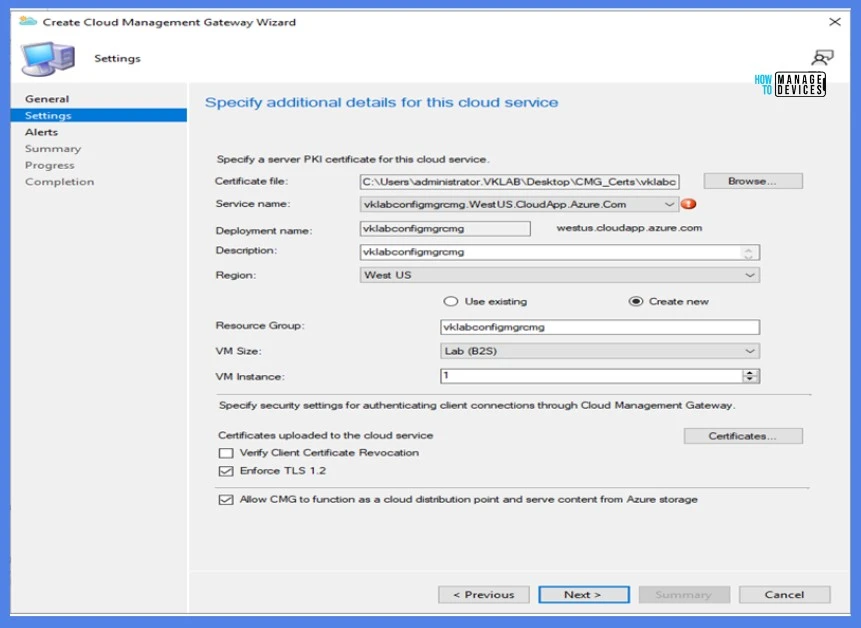Click the Cancel button
This screenshot has width=861, height=628.
point(784,595)
